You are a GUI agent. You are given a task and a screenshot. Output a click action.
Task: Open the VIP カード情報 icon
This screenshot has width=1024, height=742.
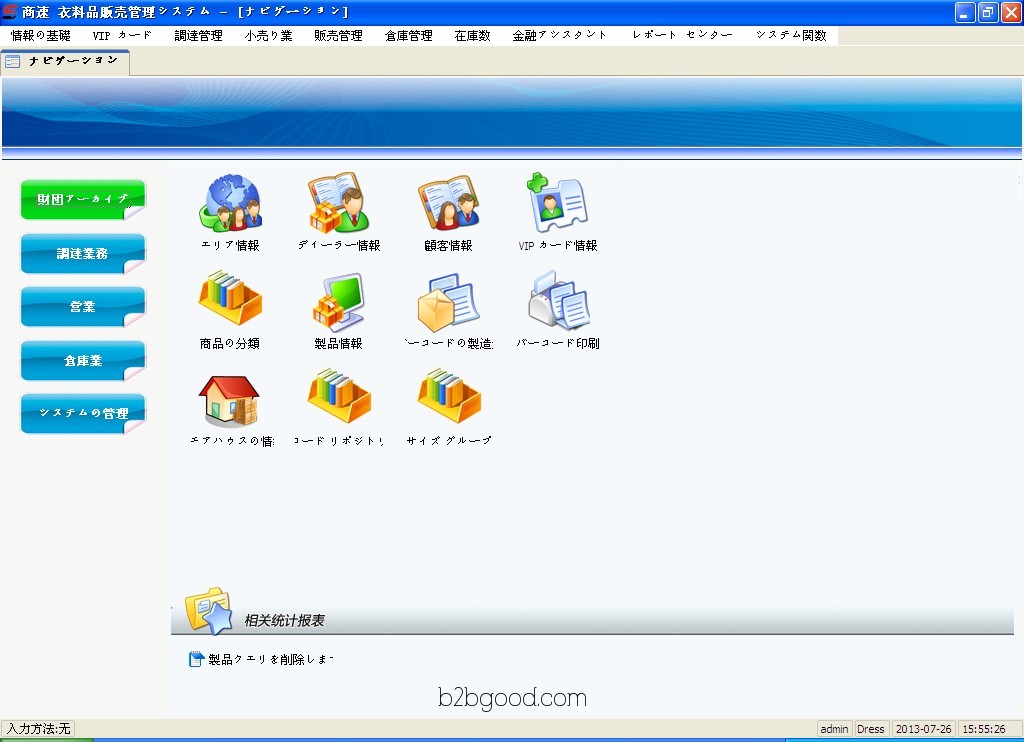pos(557,204)
